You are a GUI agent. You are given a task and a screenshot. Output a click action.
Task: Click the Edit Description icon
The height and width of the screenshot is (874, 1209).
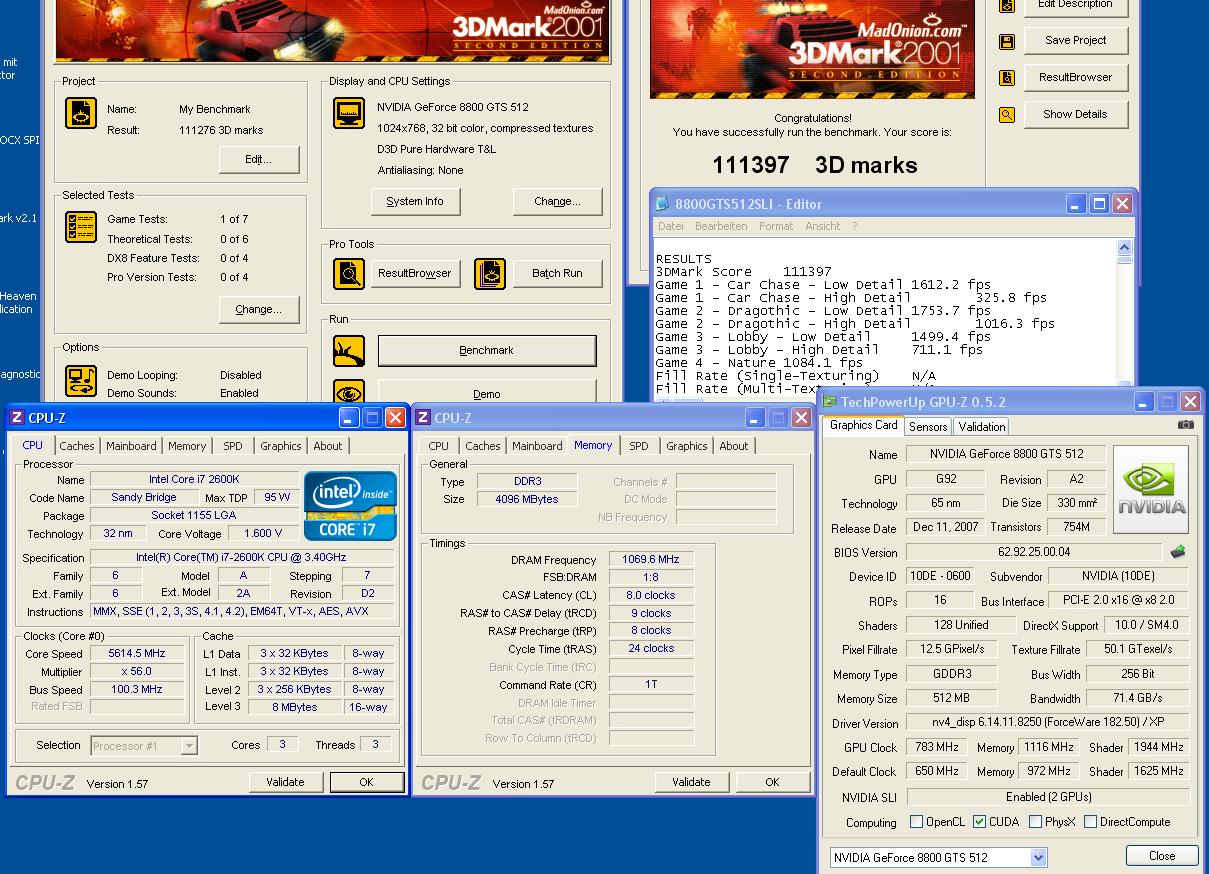tap(1007, 5)
